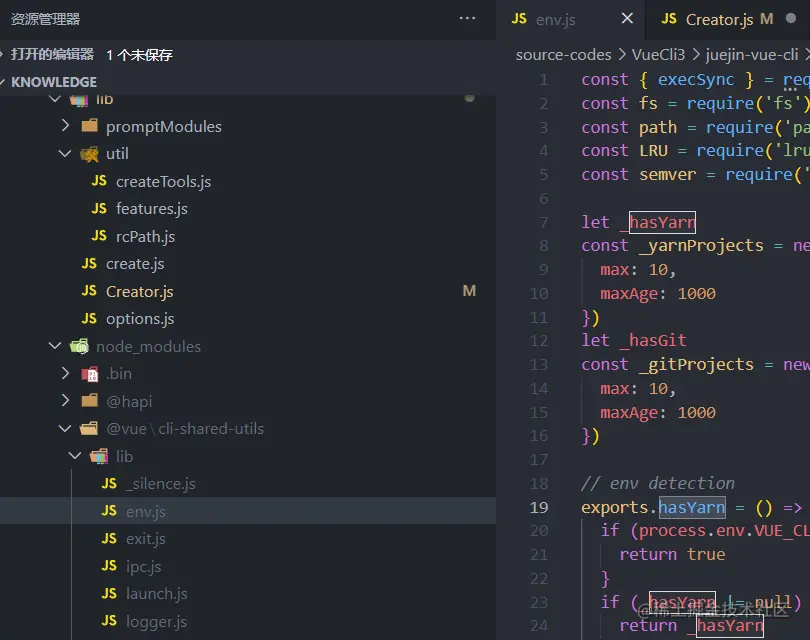Click JS icon beside create.js
Viewport: 810px width, 640px height.
click(89, 263)
